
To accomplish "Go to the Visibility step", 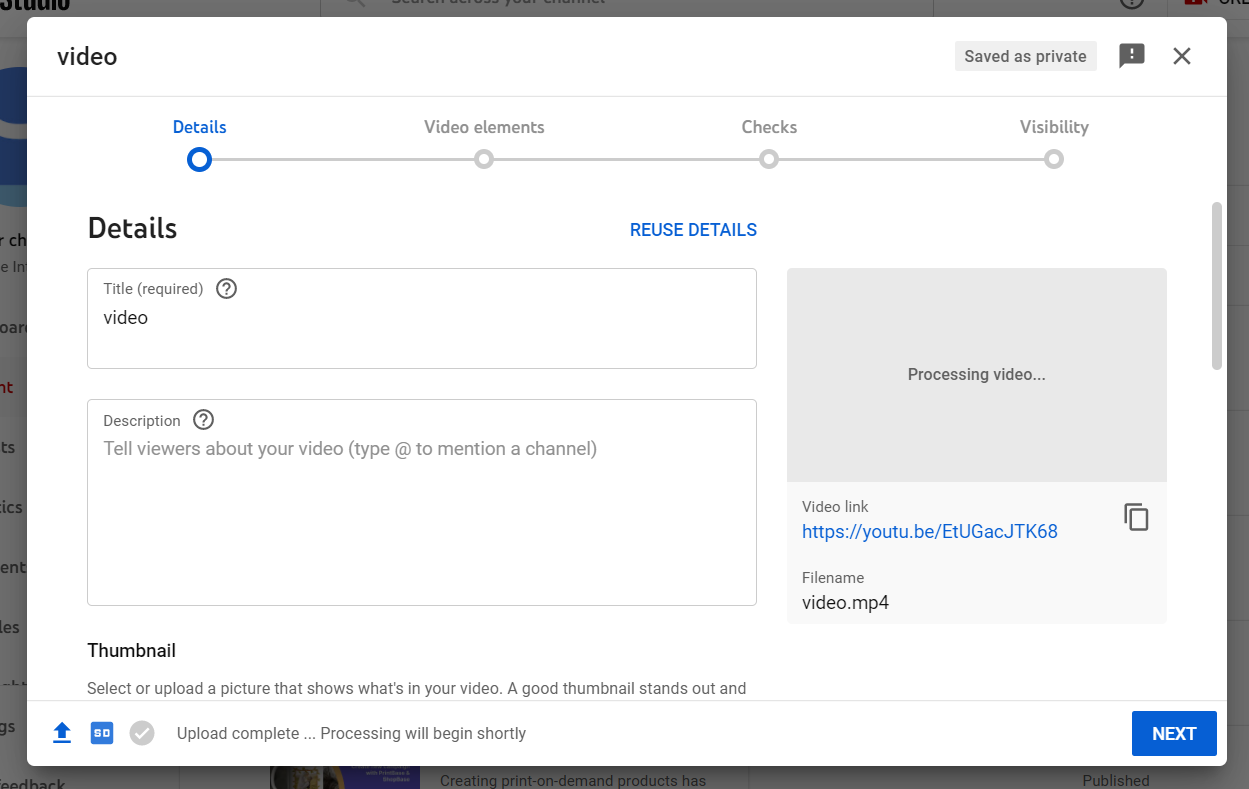I will (1054, 127).
